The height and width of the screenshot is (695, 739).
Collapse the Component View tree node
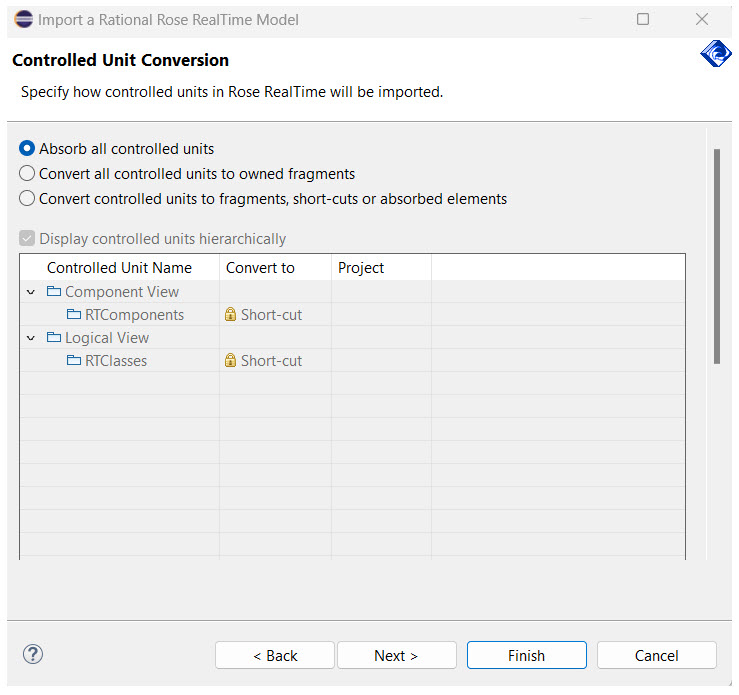[32, 292]
